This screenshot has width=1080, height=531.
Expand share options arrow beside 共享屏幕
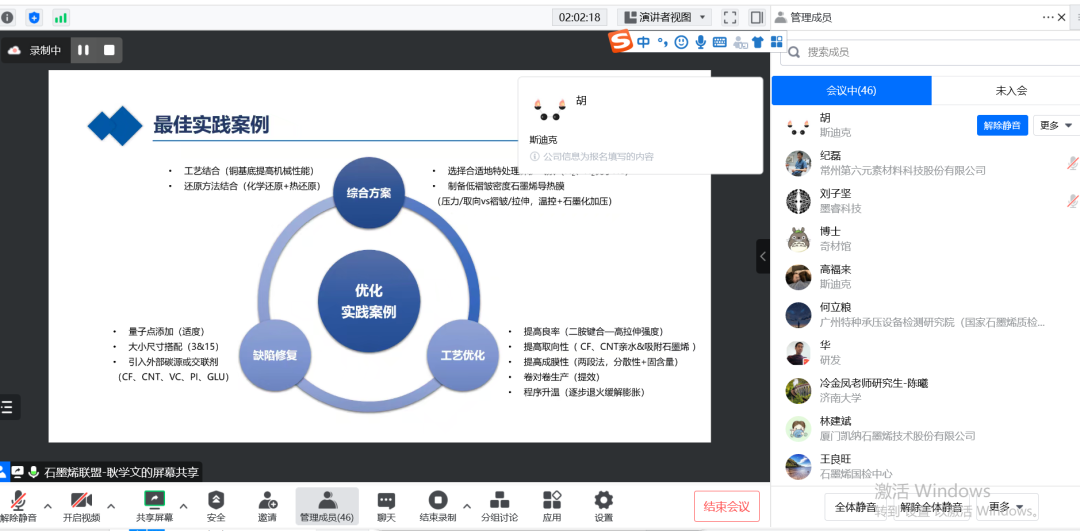[183, 506]
